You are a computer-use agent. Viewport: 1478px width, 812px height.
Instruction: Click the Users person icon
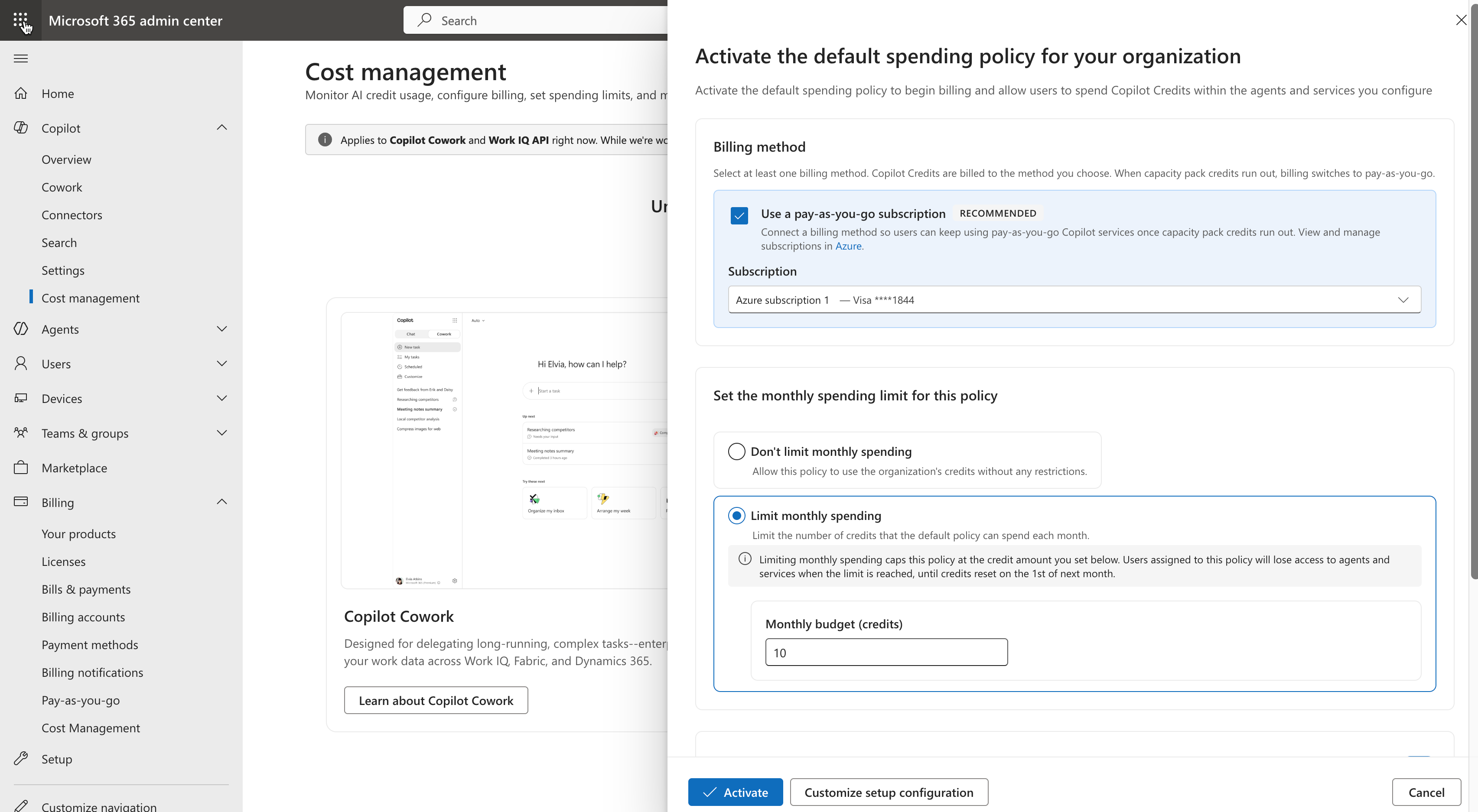click(x=21, y=364)
